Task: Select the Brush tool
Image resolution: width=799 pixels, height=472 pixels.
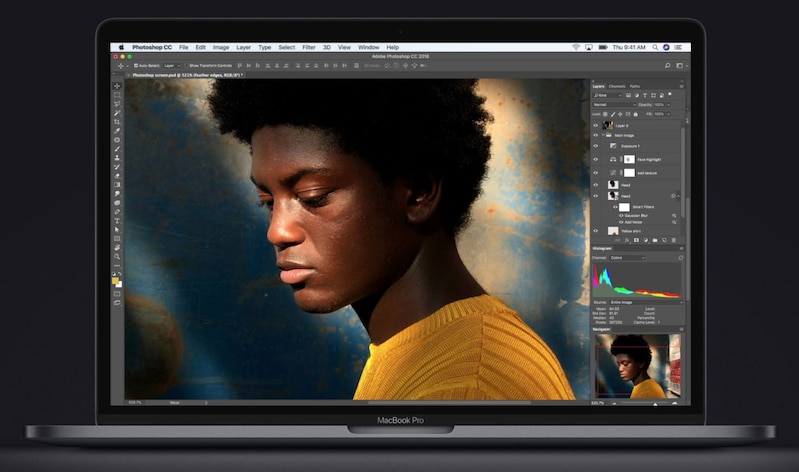Action: coord(117,149)
